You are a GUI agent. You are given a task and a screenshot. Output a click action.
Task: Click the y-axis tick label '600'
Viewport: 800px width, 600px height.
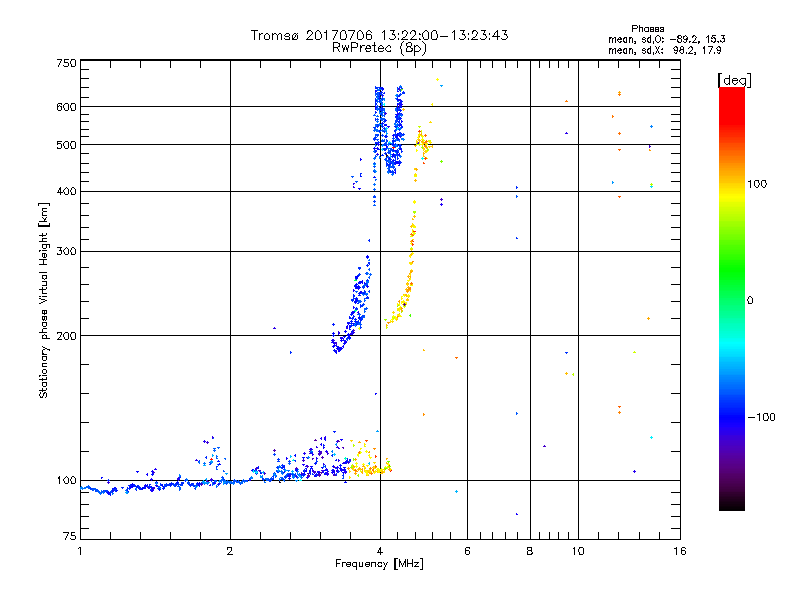point(66,107)
